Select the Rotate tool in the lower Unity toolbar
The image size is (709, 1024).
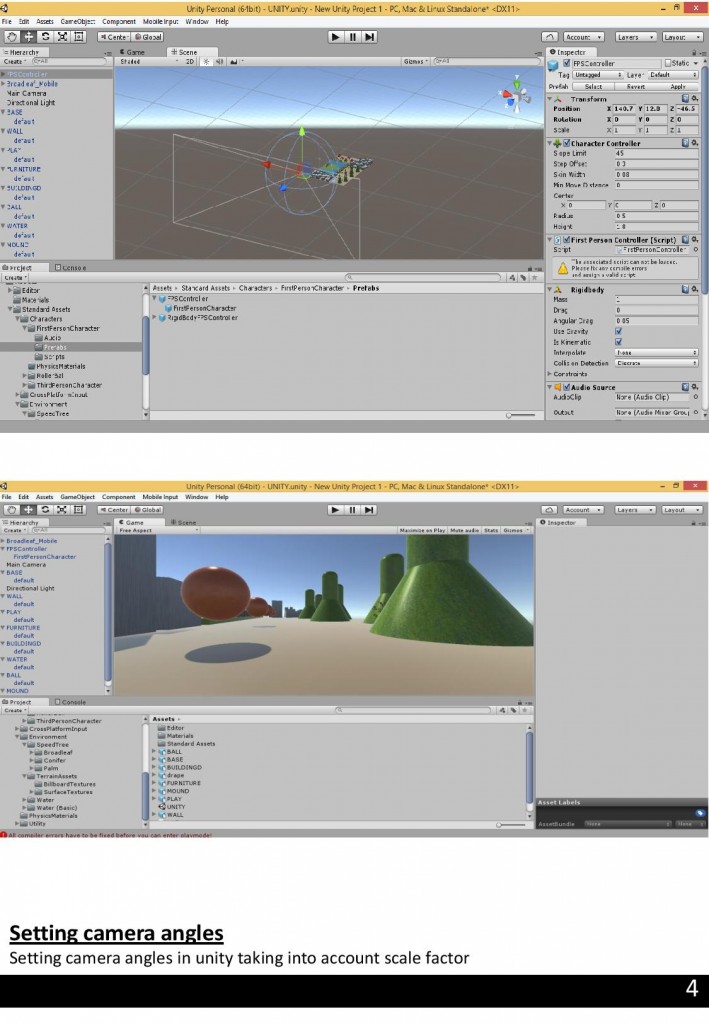[46, 510]
